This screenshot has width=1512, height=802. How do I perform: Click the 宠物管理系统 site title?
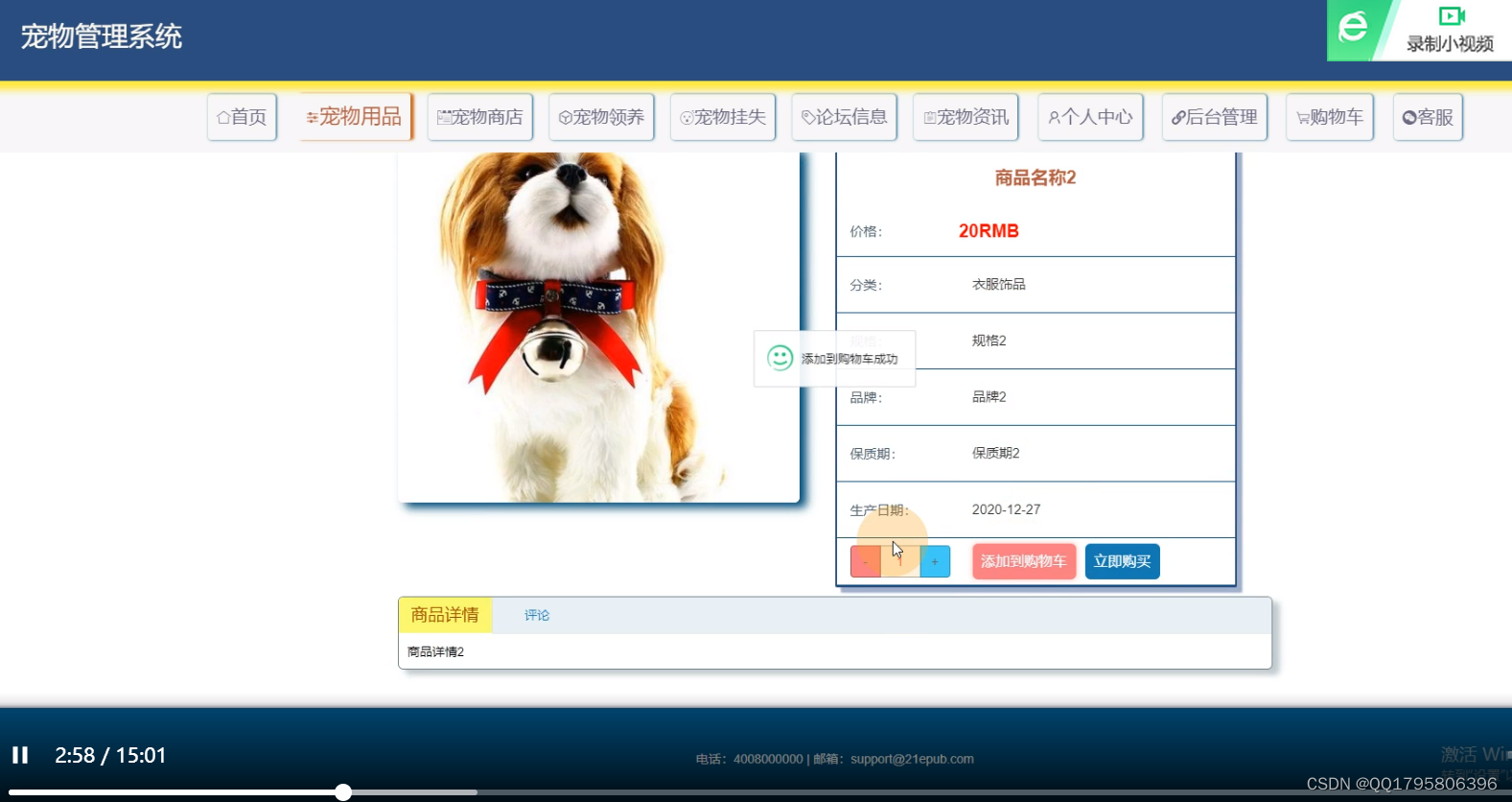(x=102, y=36)
